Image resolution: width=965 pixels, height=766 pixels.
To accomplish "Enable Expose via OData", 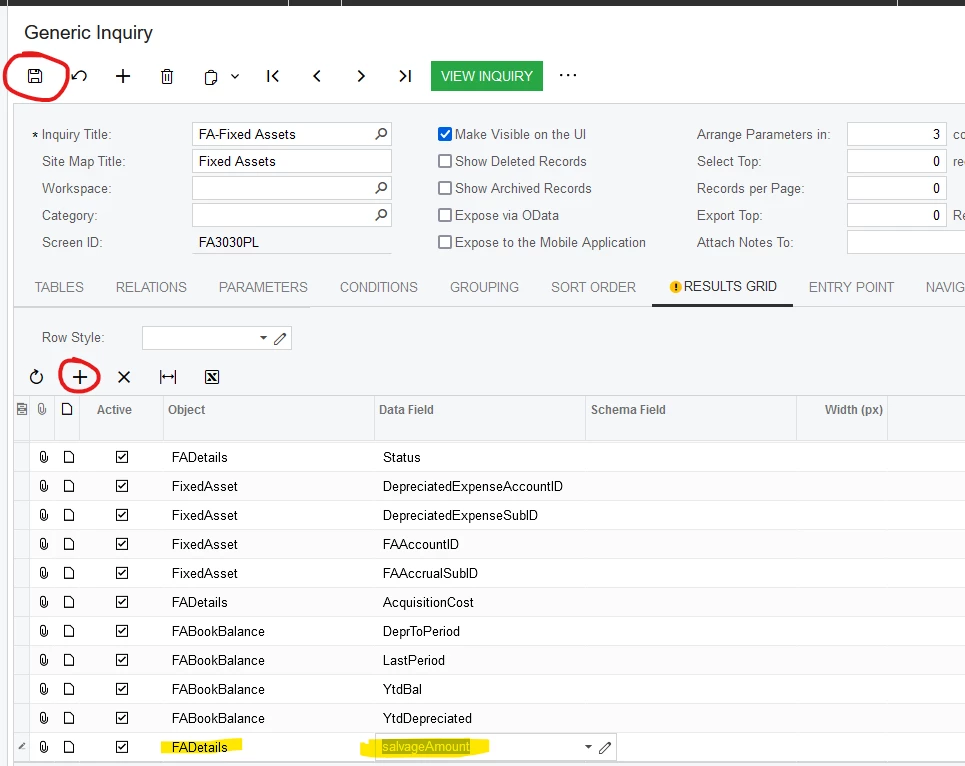I will (x=444, y=215).
